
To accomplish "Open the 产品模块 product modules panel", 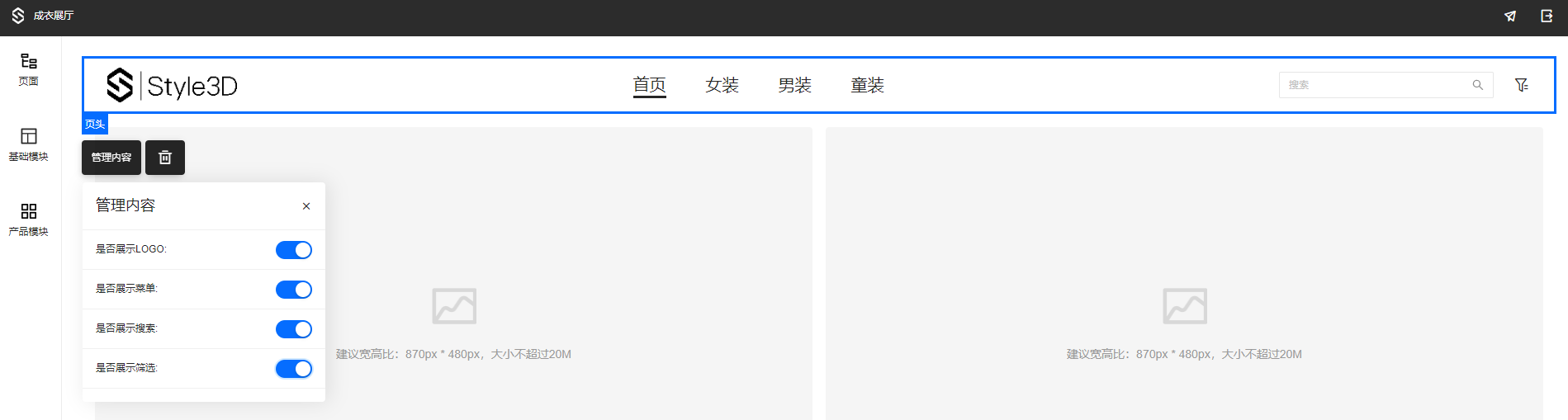I will pos(28,219).
